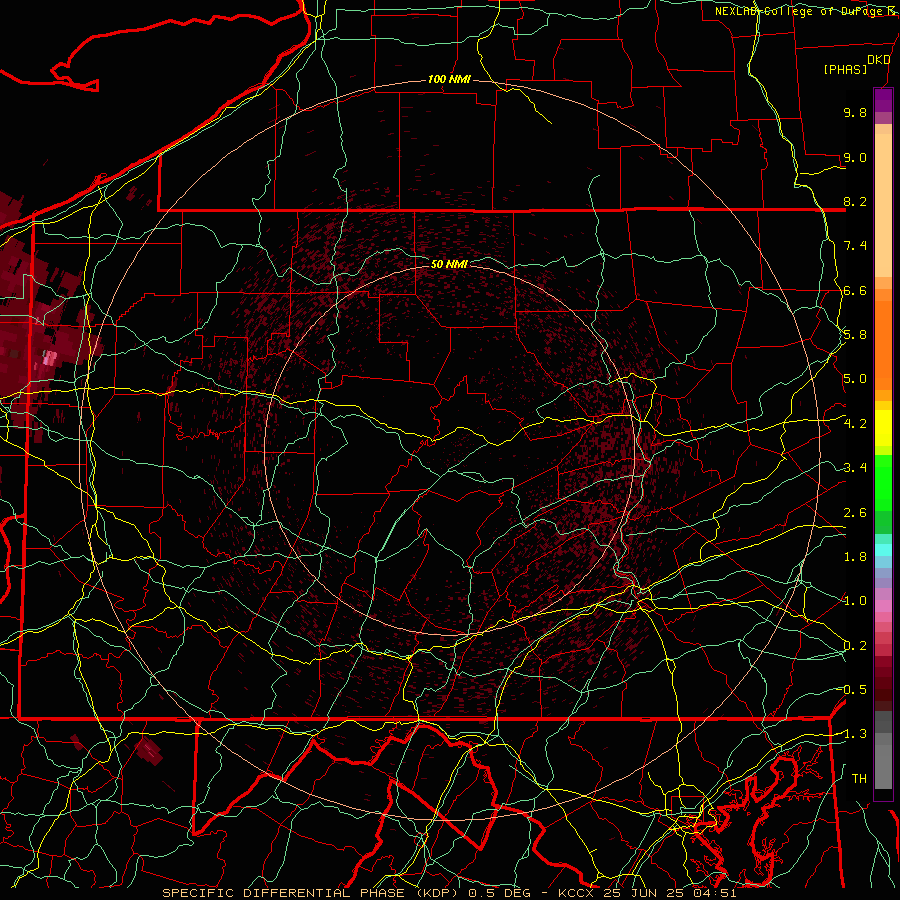Click the 3.4 value on the color scale
This screenshot has width=900, height=900.
coord(855,468)
